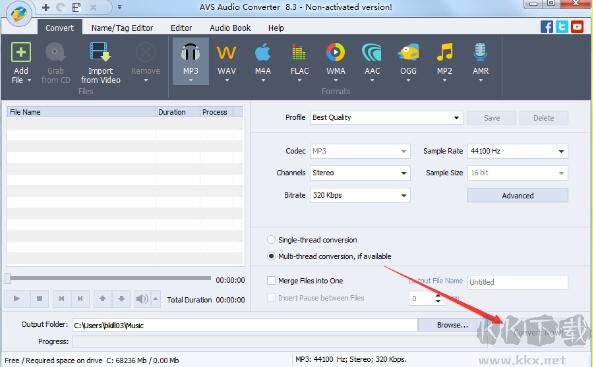This screenshot has width=593, height=367.
Task: Choose the M4A Apple format icon
Action: pos(263,52)
